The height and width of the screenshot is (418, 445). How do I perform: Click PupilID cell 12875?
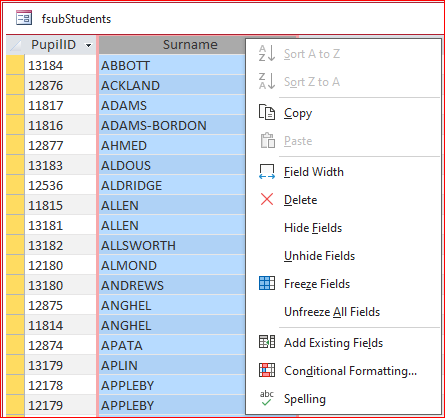point(60,305)
